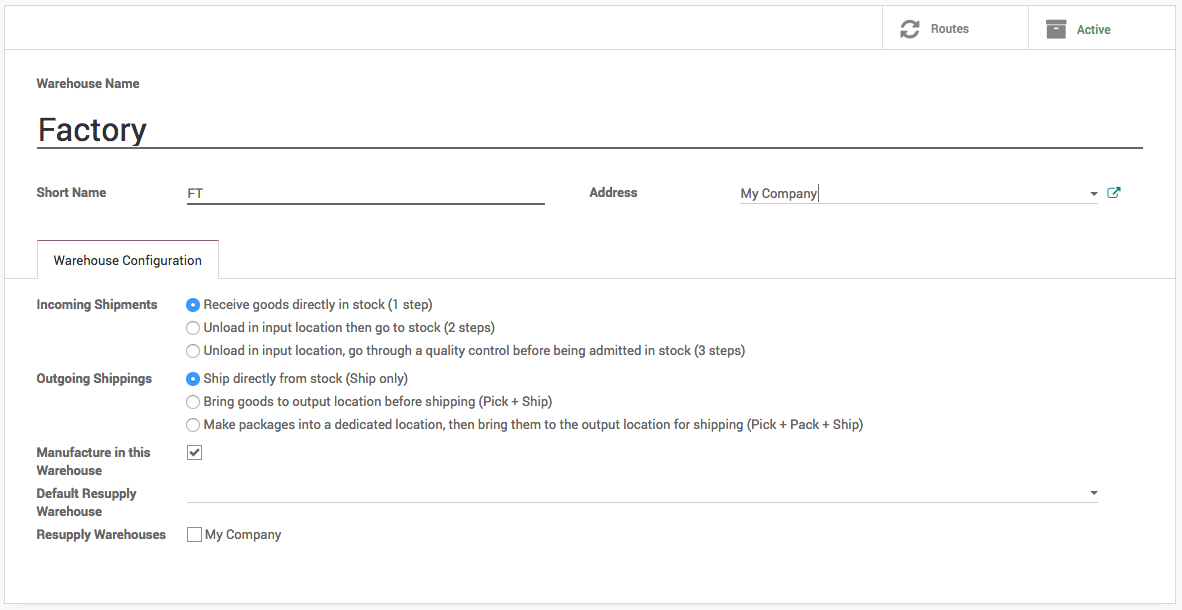Click the Short Name field with FT

365,193
